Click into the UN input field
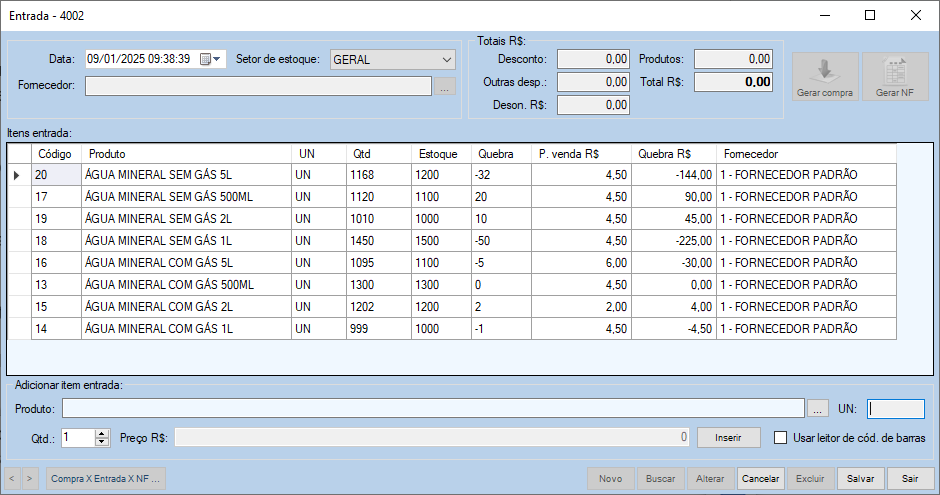This screenshot has height=495, width=940. point(896,409)
